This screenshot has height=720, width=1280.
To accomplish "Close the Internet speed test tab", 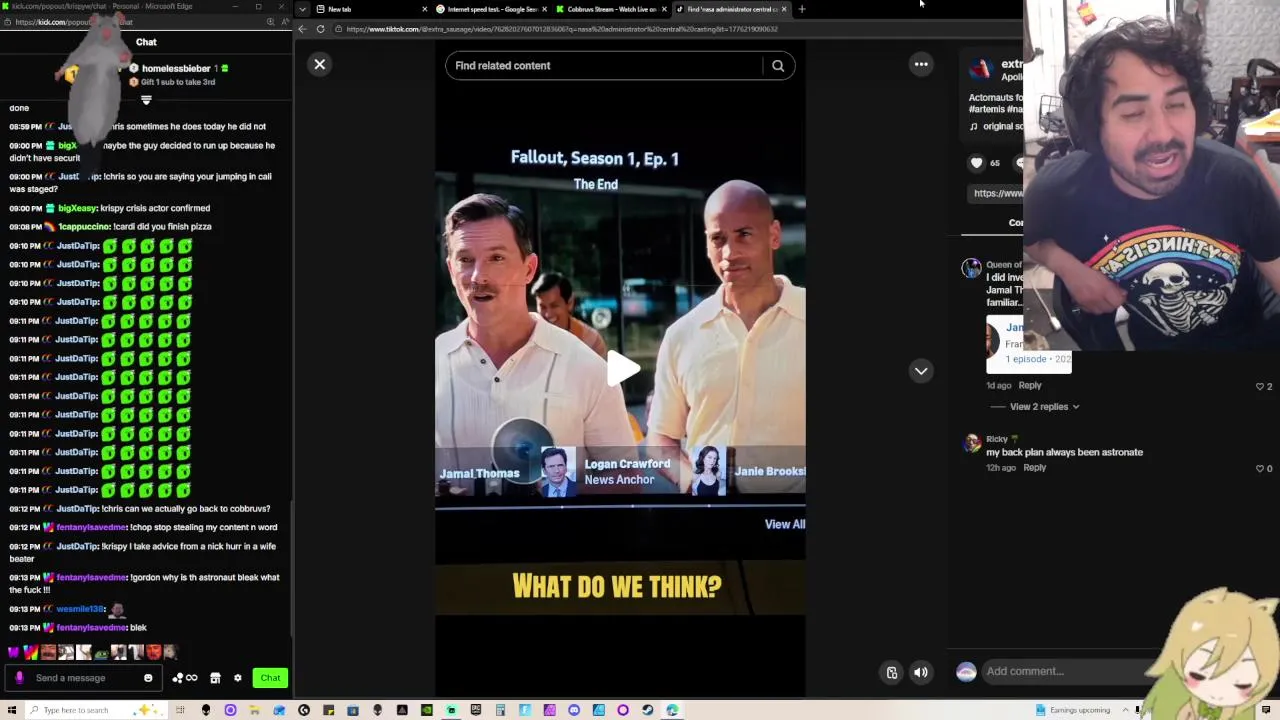I will 545,9.
